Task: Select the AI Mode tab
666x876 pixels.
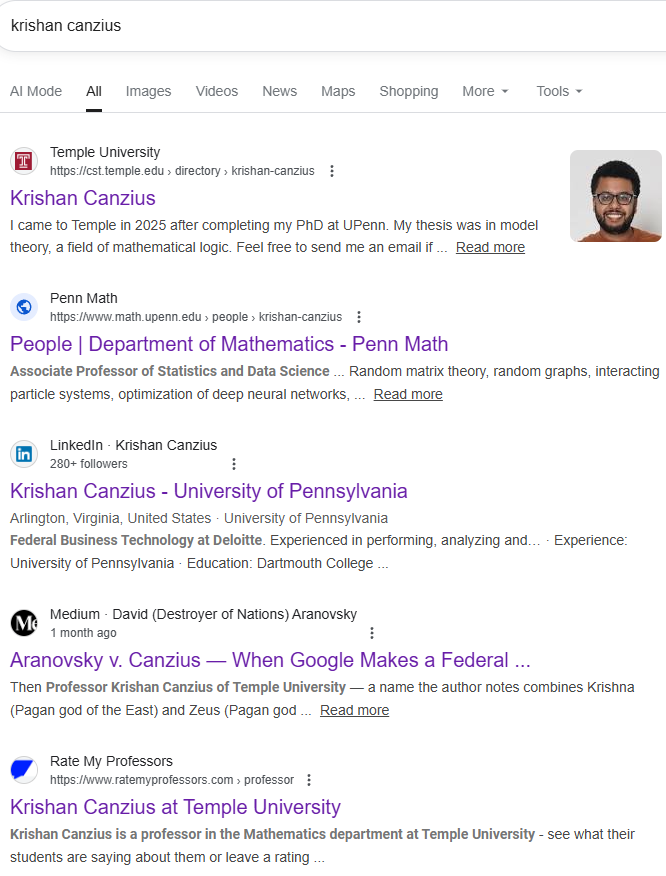Action: (36, 91)
